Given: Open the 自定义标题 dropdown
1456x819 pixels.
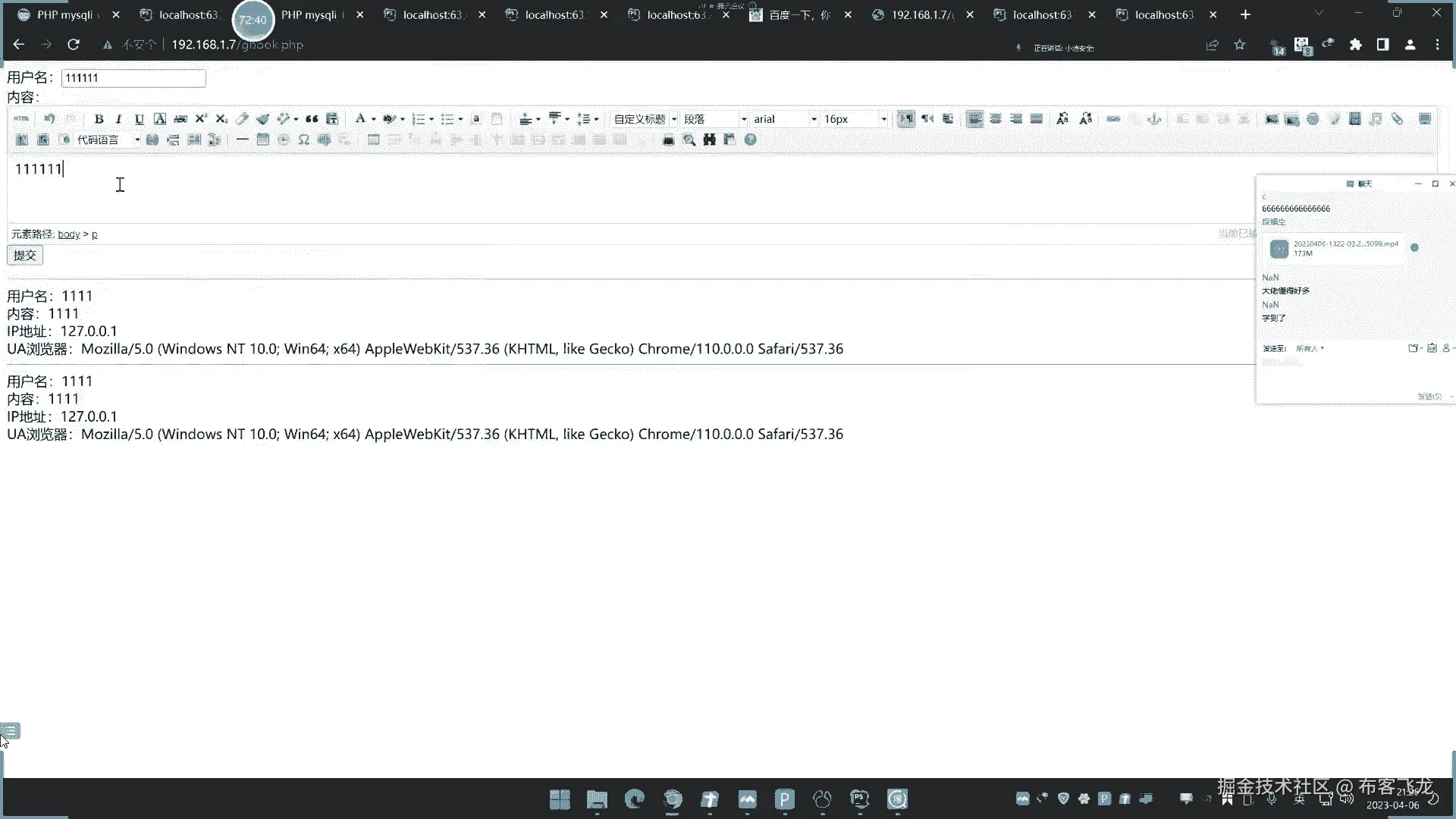Looking at the screenshot, I should point(645,119).
